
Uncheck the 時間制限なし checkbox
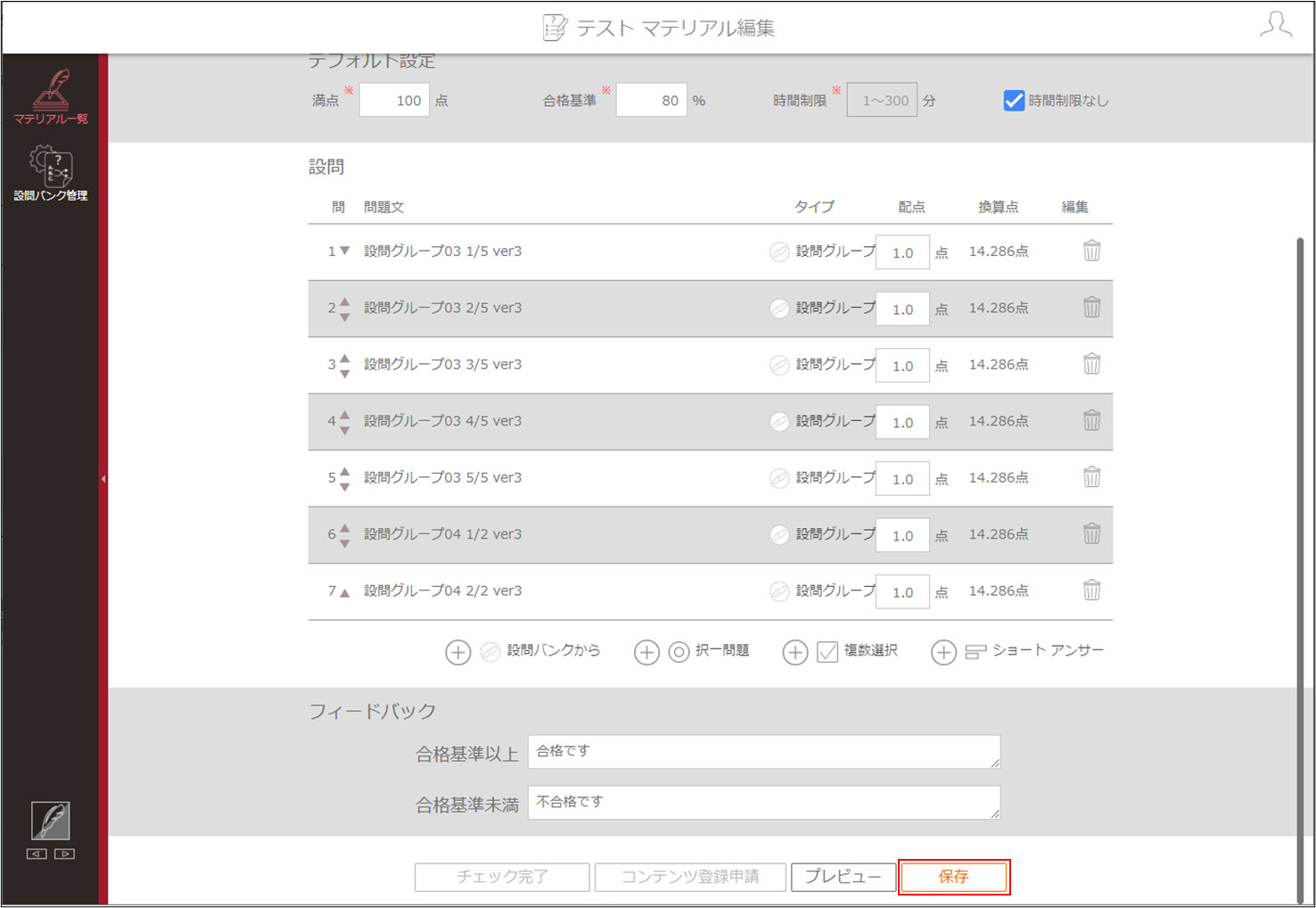pyautogui.click(x=1014, y=101)
